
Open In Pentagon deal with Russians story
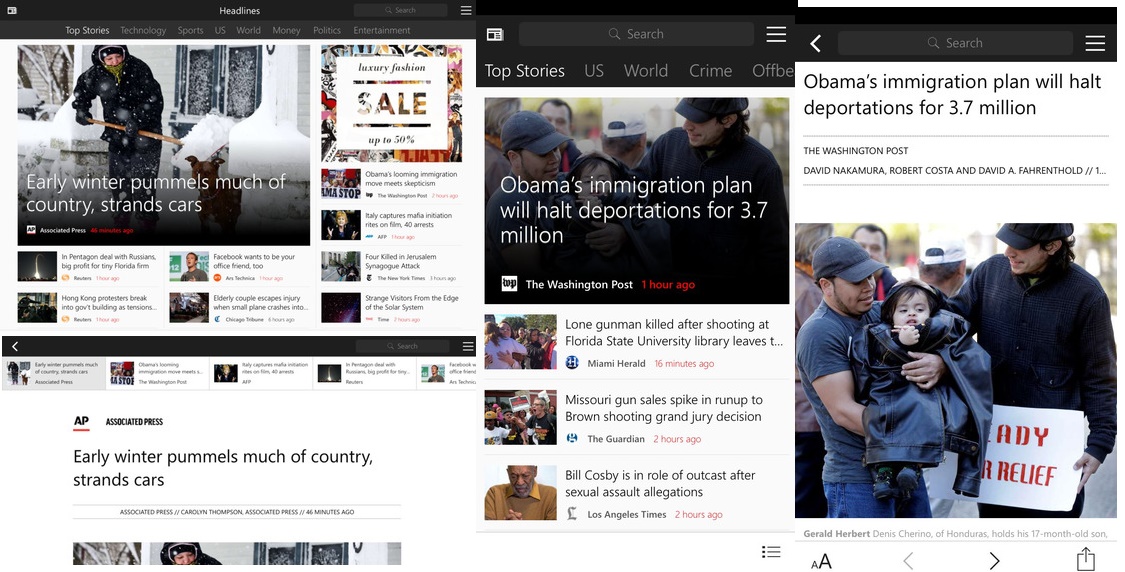coord(90,267)
